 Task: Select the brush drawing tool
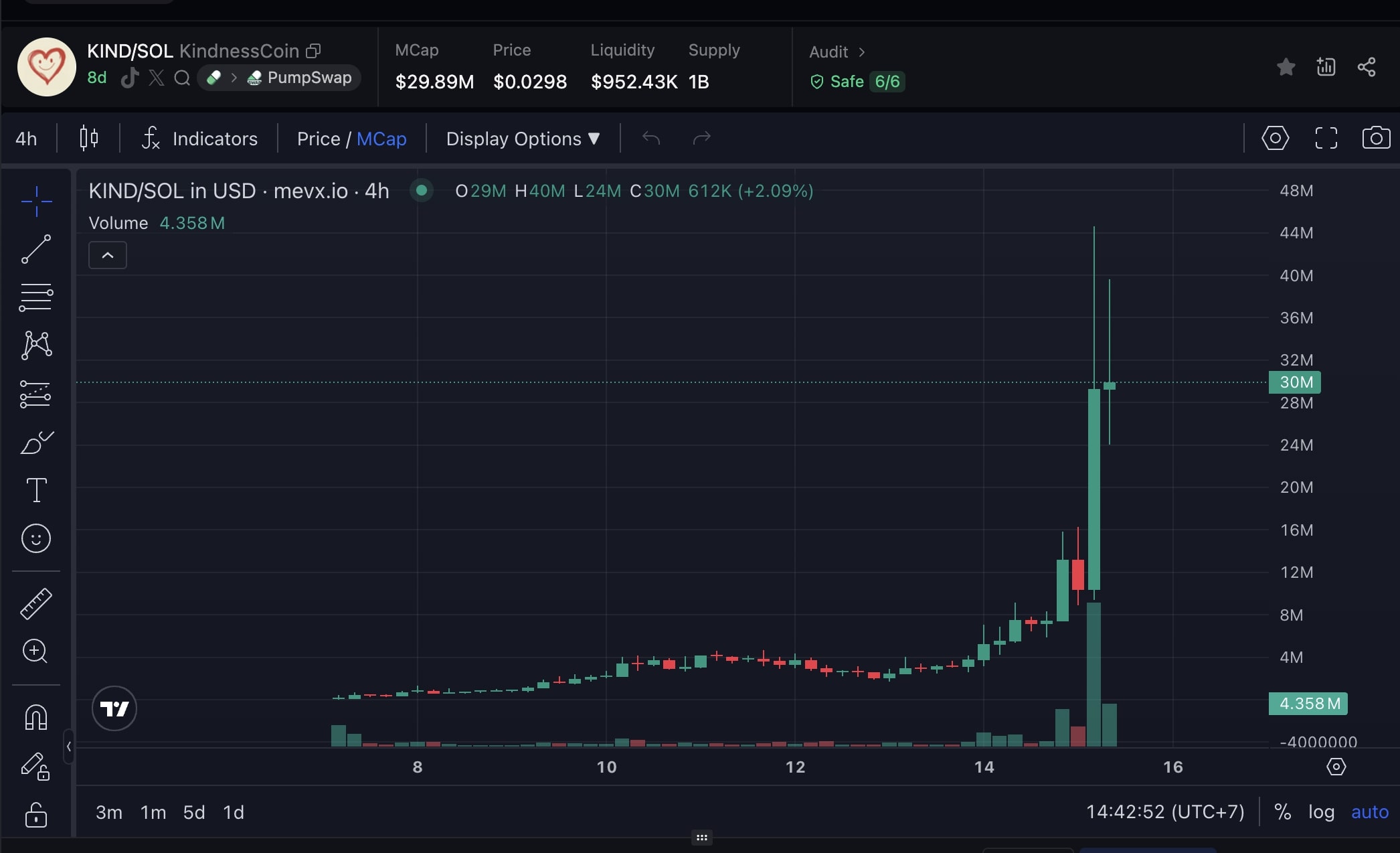(36, 443)
